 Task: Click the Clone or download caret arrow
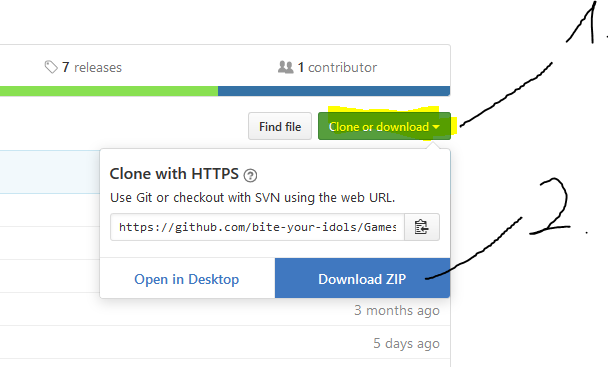click(436, 127)
